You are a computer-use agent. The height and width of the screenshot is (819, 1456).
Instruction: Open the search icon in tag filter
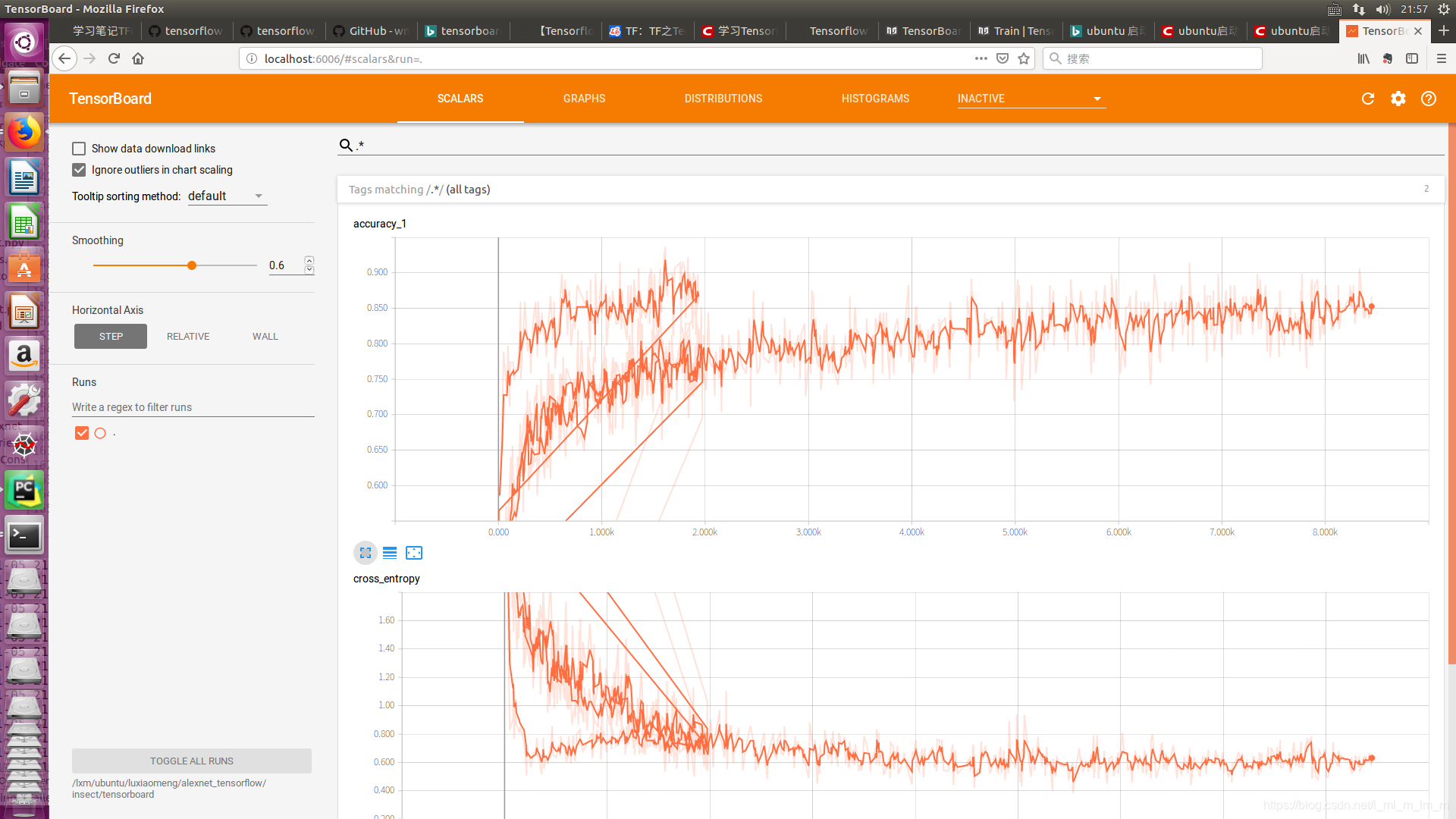click(346, 145)
